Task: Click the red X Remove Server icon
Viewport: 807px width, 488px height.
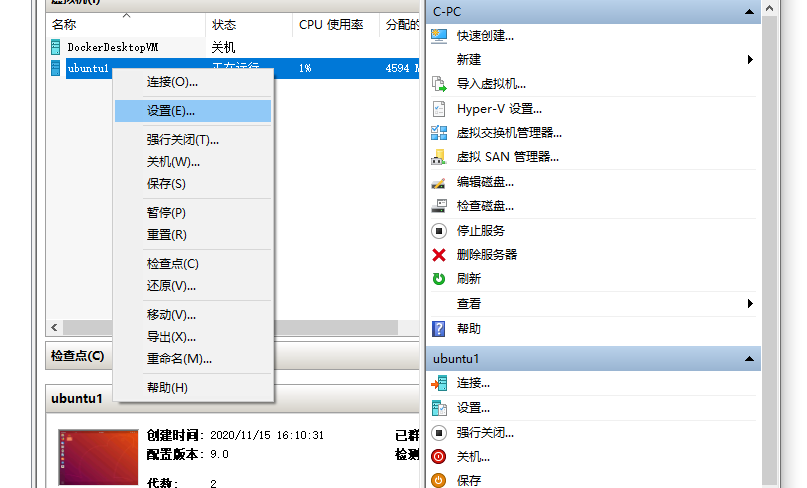Action: 438,255
